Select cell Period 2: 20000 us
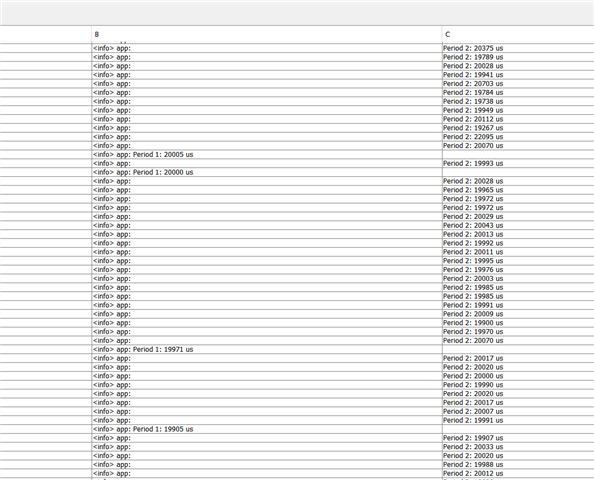The height and width of the screenshot is (480, 594). point(518,376)
